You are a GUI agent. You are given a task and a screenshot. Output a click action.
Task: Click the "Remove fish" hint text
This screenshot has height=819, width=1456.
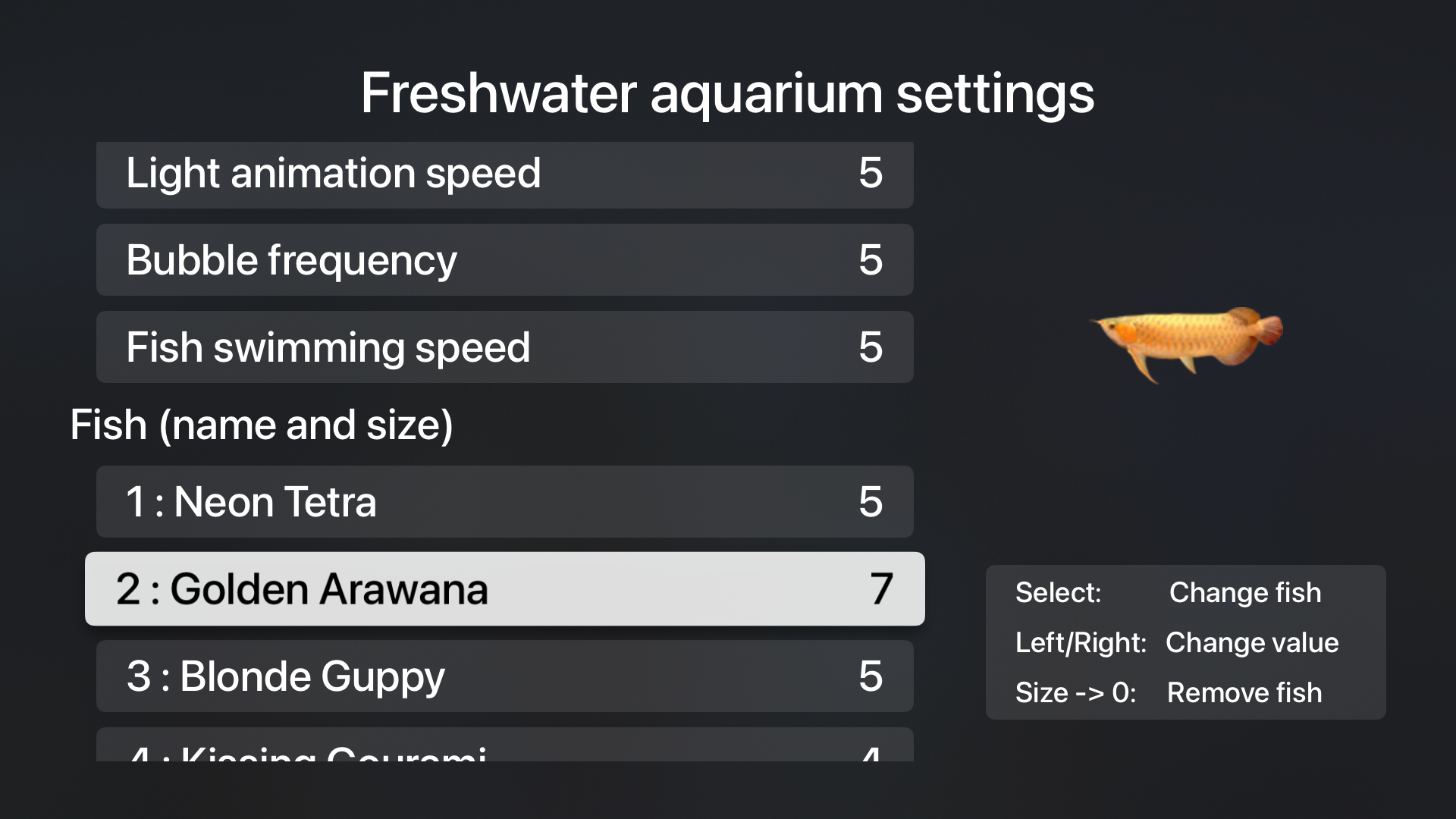[x=1244, y=693]
